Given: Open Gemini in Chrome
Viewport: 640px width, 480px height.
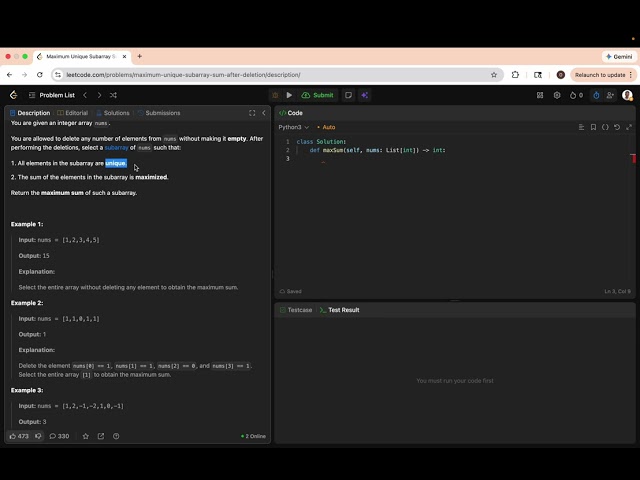Looking at the screenshot, I should pyautogui.click(x=619, y=56).
